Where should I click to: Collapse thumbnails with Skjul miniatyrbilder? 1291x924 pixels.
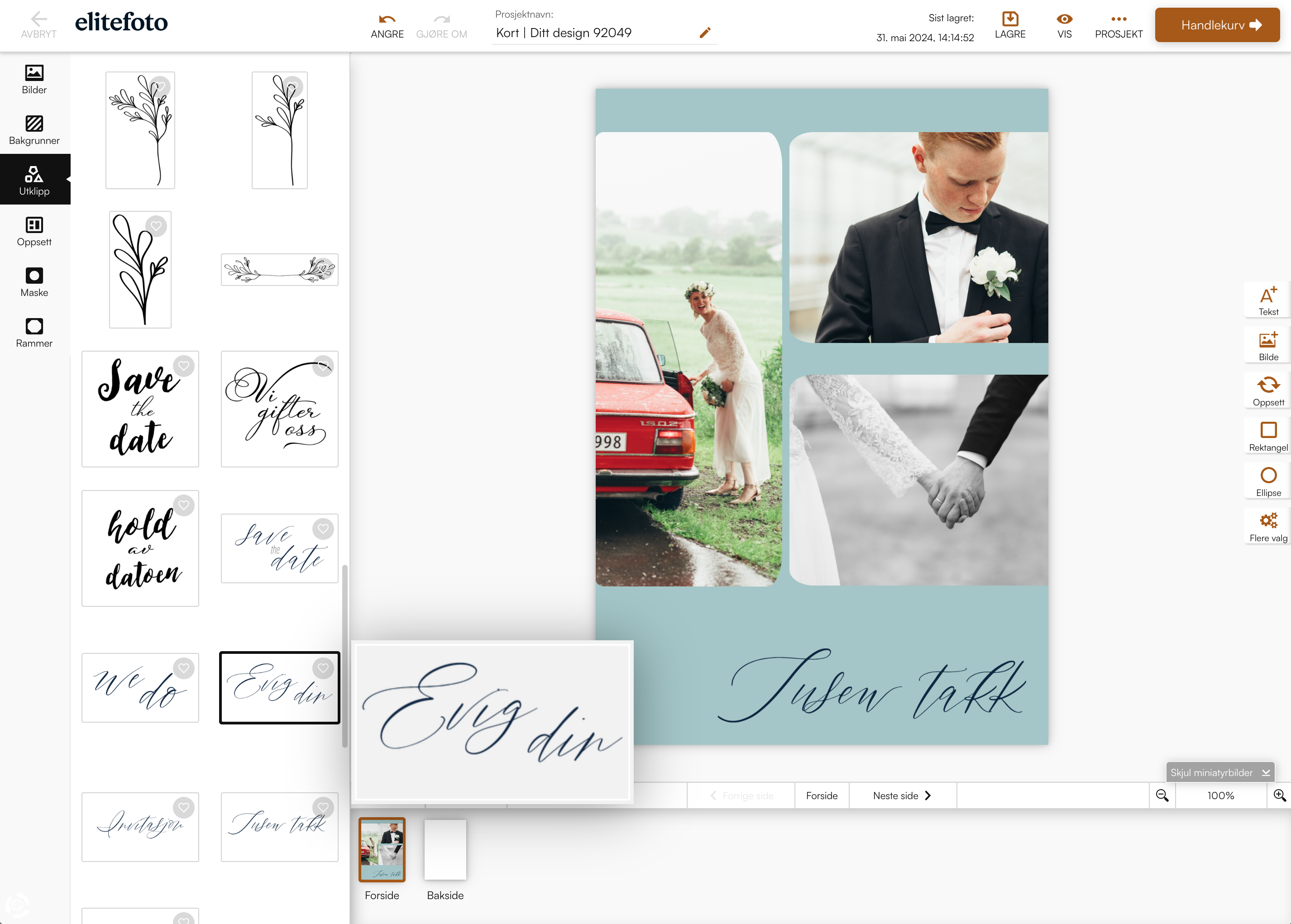1220,772
